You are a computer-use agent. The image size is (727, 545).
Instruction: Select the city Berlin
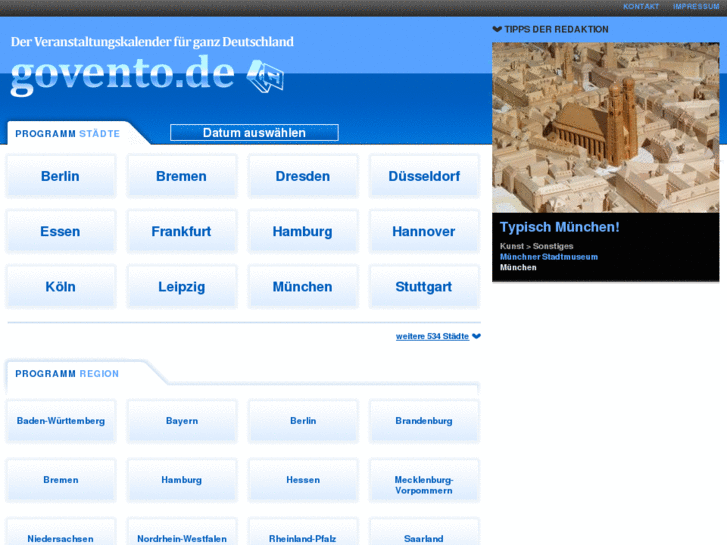(x=60, y=176)
